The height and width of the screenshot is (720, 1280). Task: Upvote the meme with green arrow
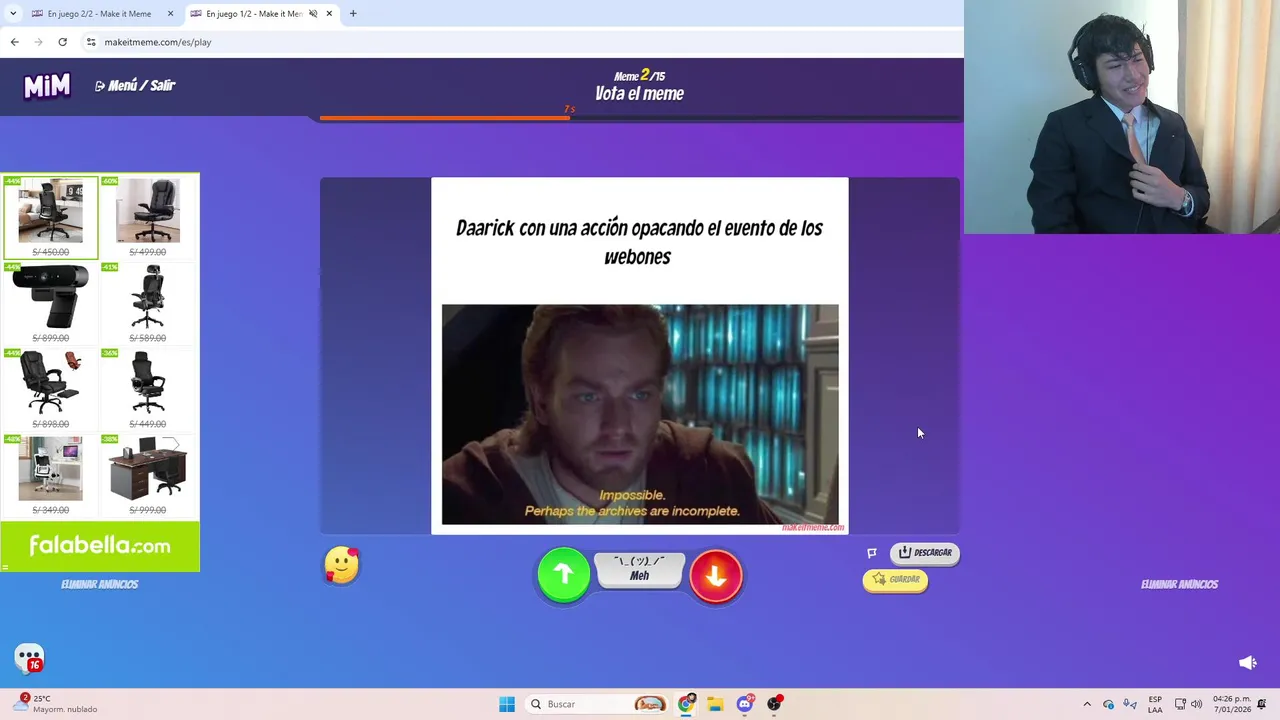564,575
